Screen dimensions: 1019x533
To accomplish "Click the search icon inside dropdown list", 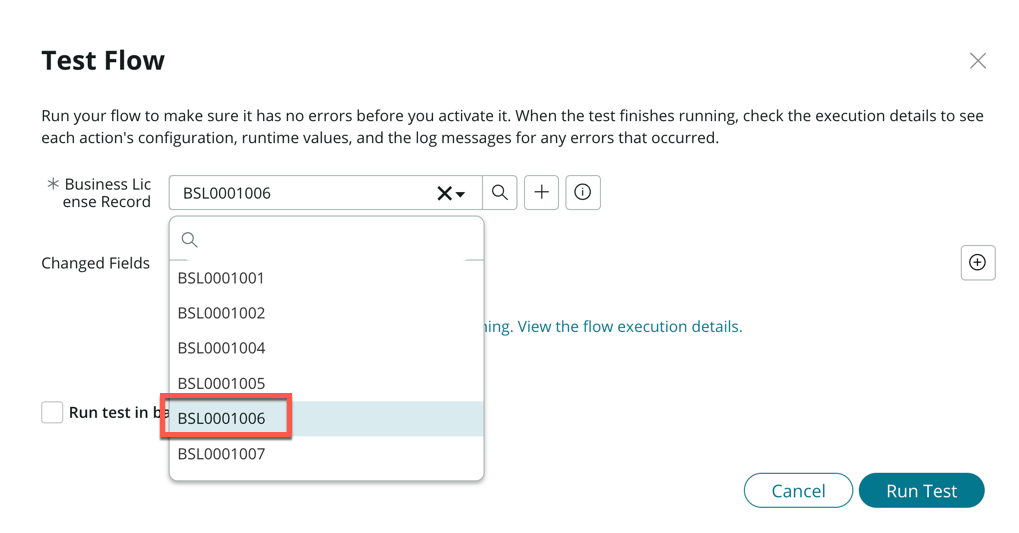I will [x=189, y=240].
